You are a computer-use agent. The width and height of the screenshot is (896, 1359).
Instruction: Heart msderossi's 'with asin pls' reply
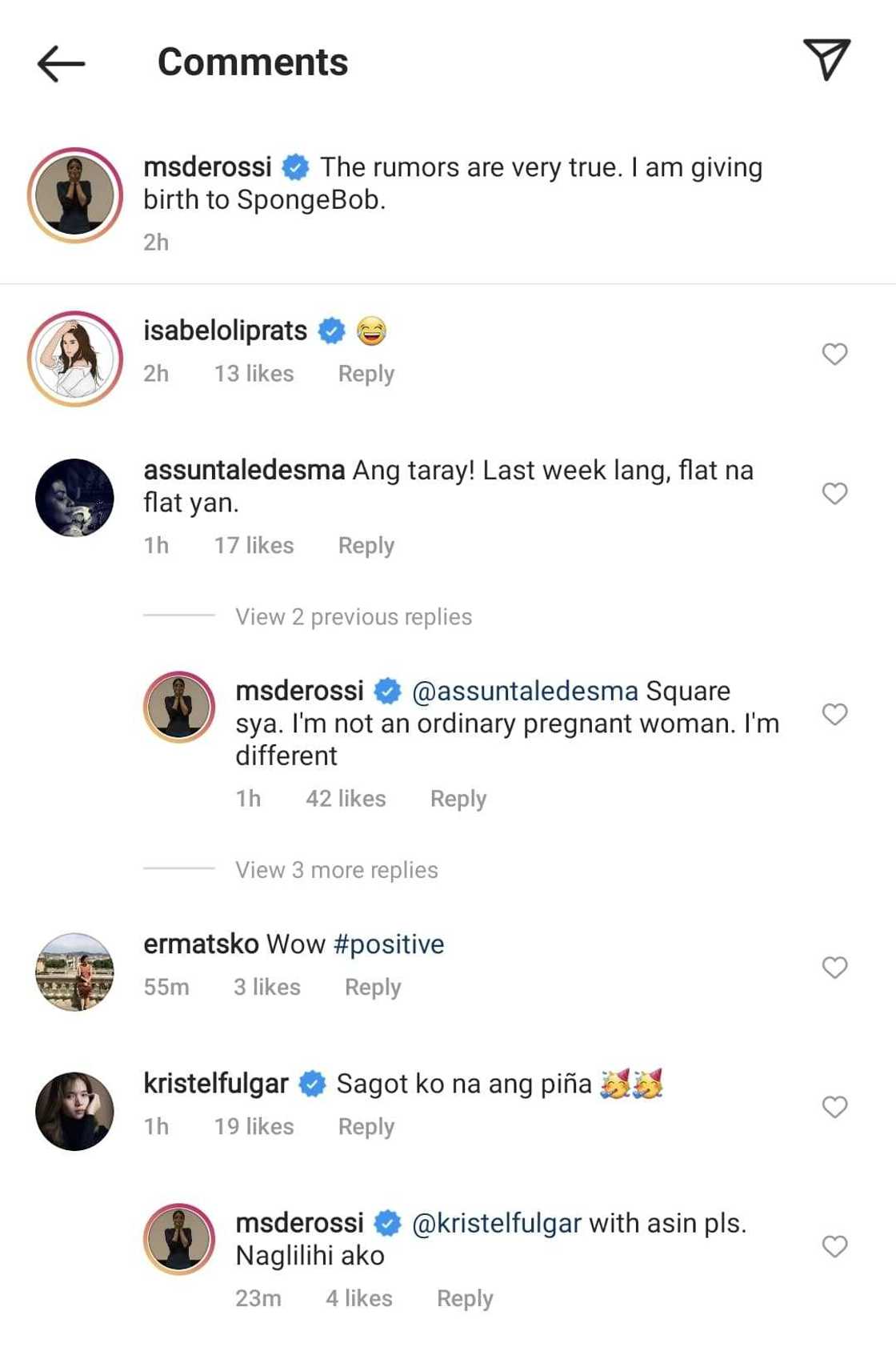pos(834,1246)
